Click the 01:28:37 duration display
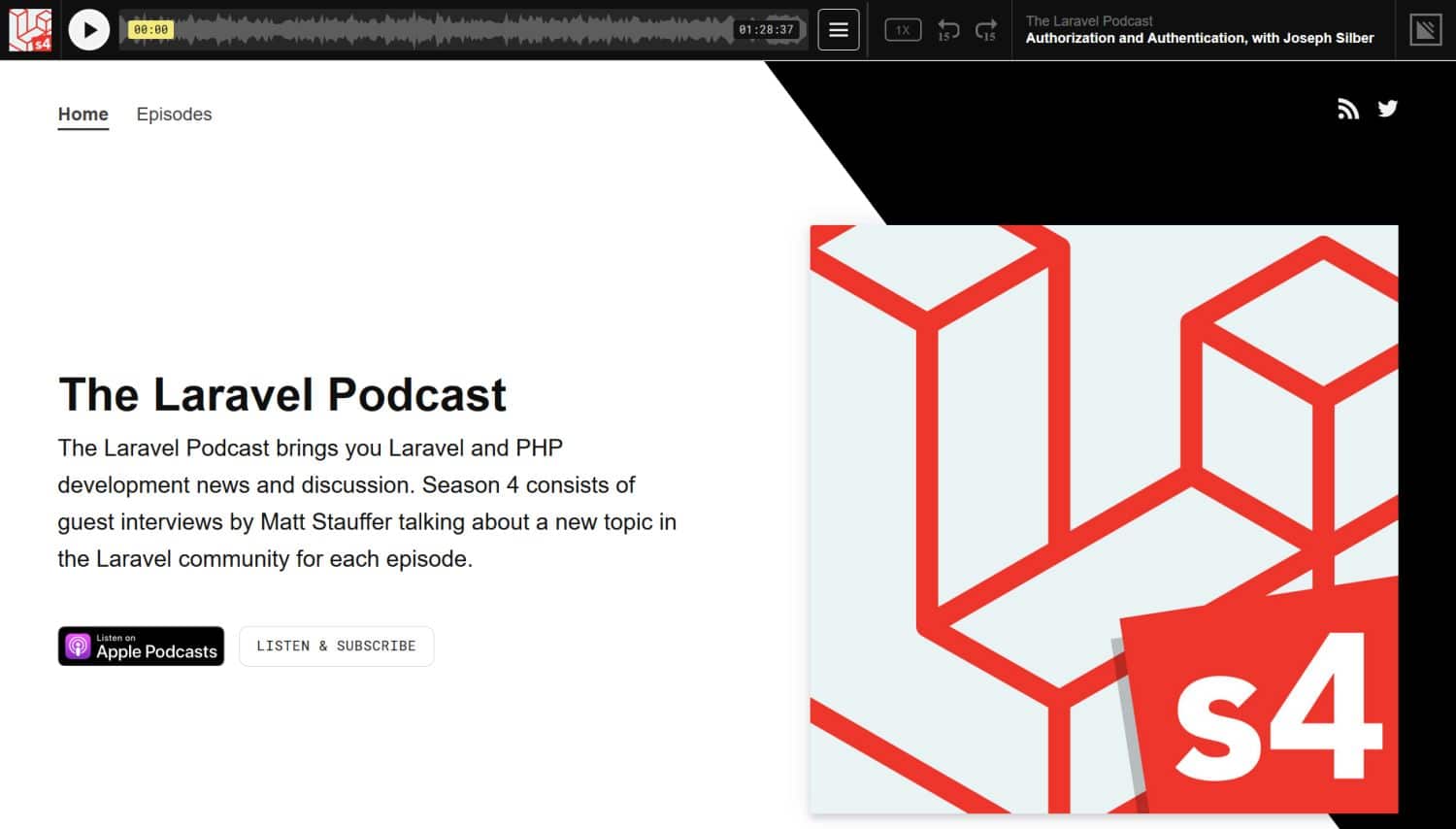 click(x=768, y=29)
